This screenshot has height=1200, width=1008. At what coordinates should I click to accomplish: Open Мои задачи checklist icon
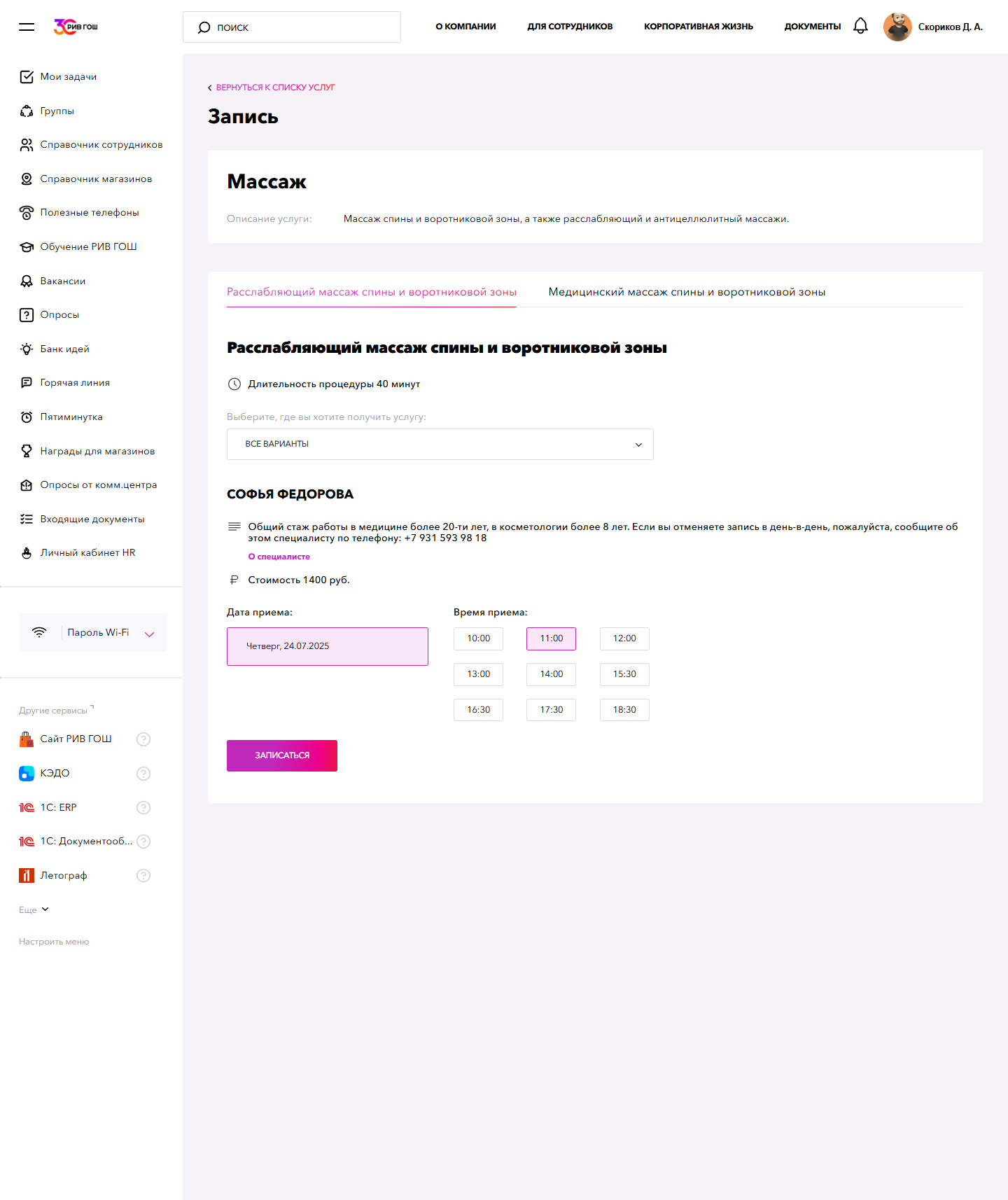pos(27,77)
